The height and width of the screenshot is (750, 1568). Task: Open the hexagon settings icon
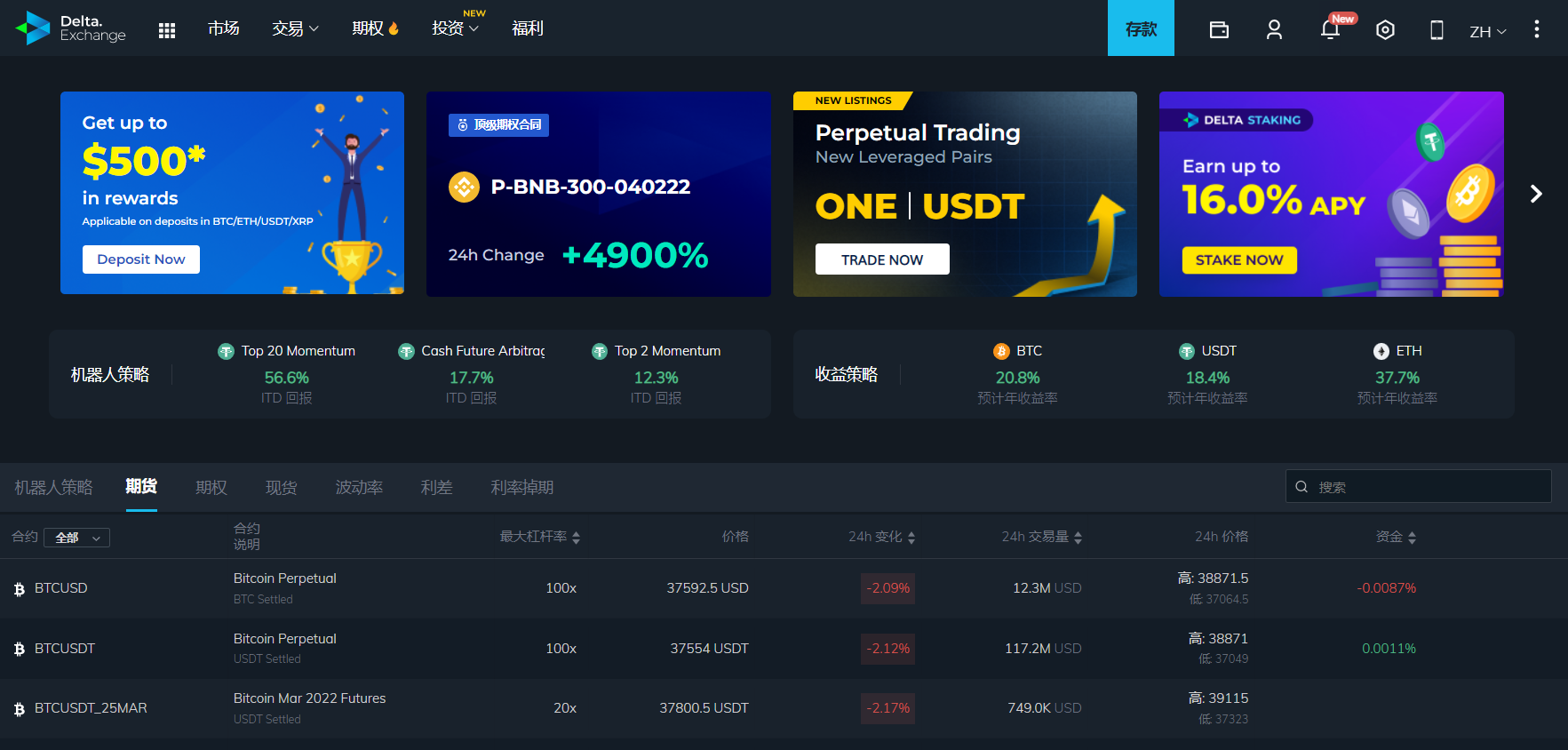point(1385,30)
